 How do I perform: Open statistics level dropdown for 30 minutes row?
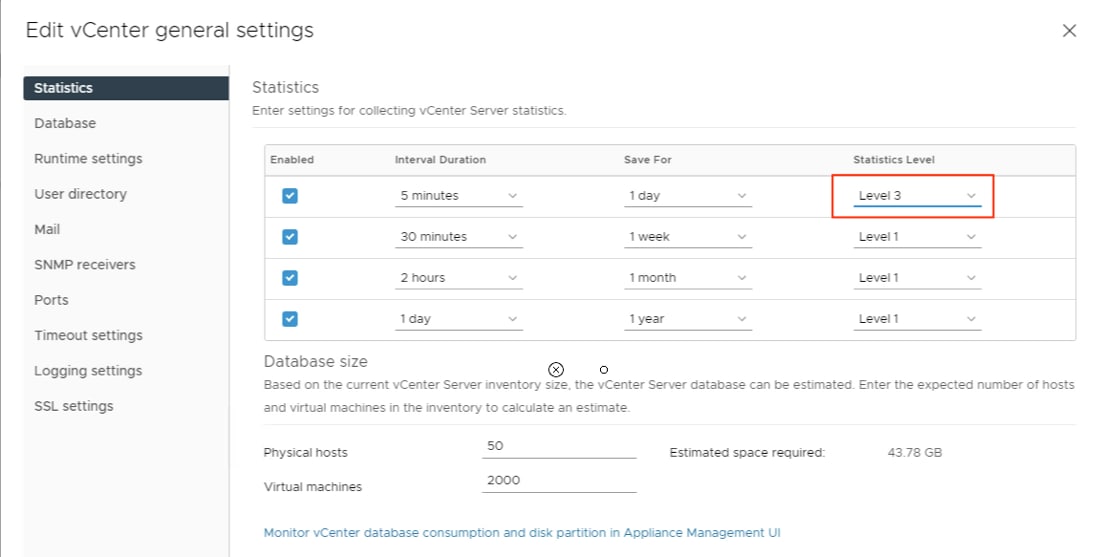click(x=917, y=237)
